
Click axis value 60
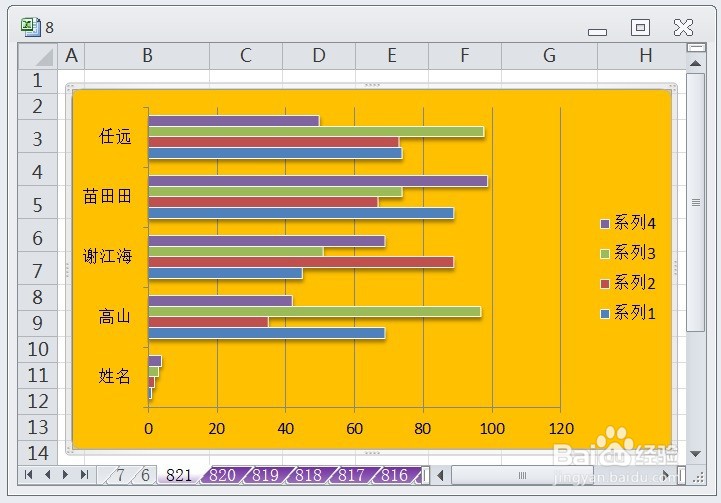click(355, 429)
